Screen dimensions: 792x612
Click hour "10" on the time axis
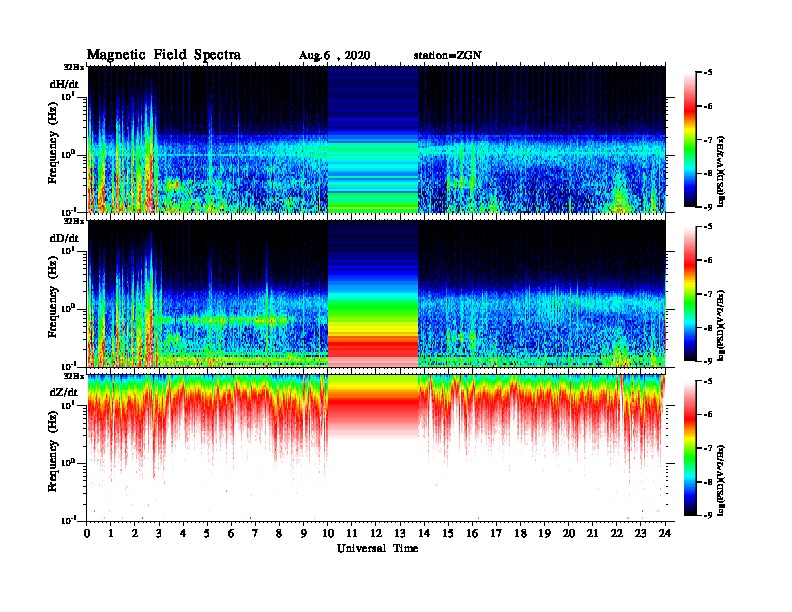coord(328,534)
